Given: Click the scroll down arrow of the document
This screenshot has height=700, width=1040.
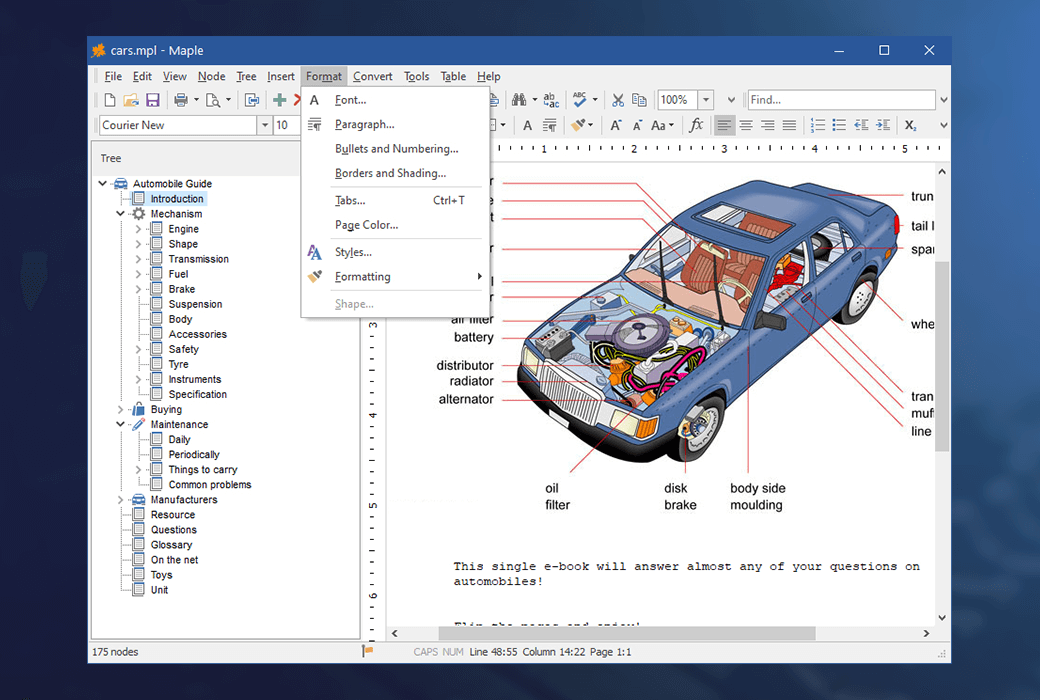Looking at the screenshot, I should (942, 618).
